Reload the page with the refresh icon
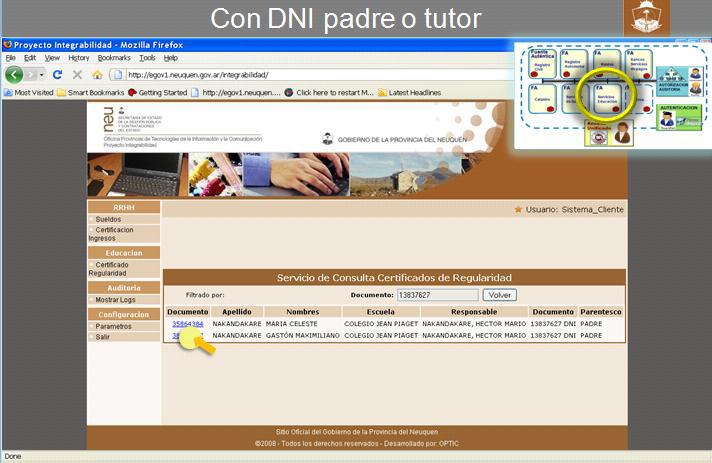This screenshot has width=712, height=463. tap(57, 75)
